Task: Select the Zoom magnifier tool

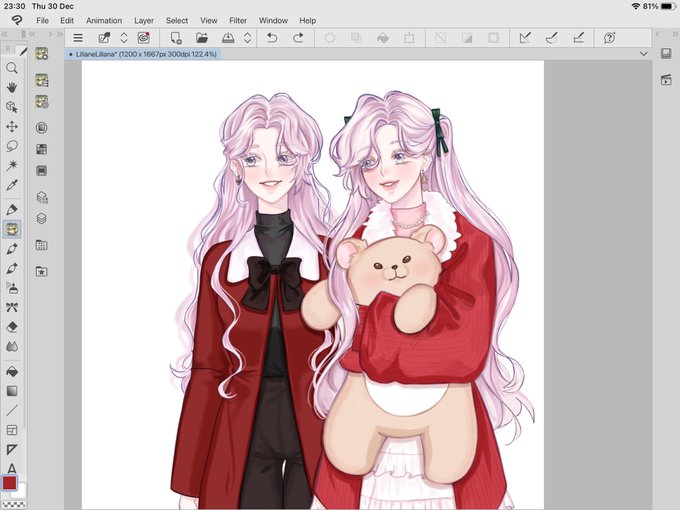Action: point(12,68)
